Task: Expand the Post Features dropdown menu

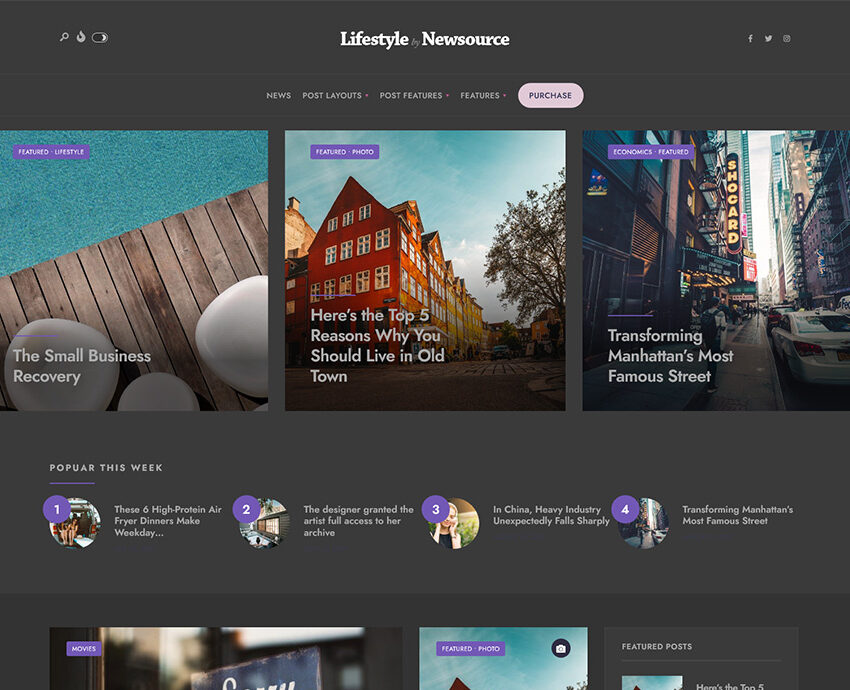Action: point(414,96)
